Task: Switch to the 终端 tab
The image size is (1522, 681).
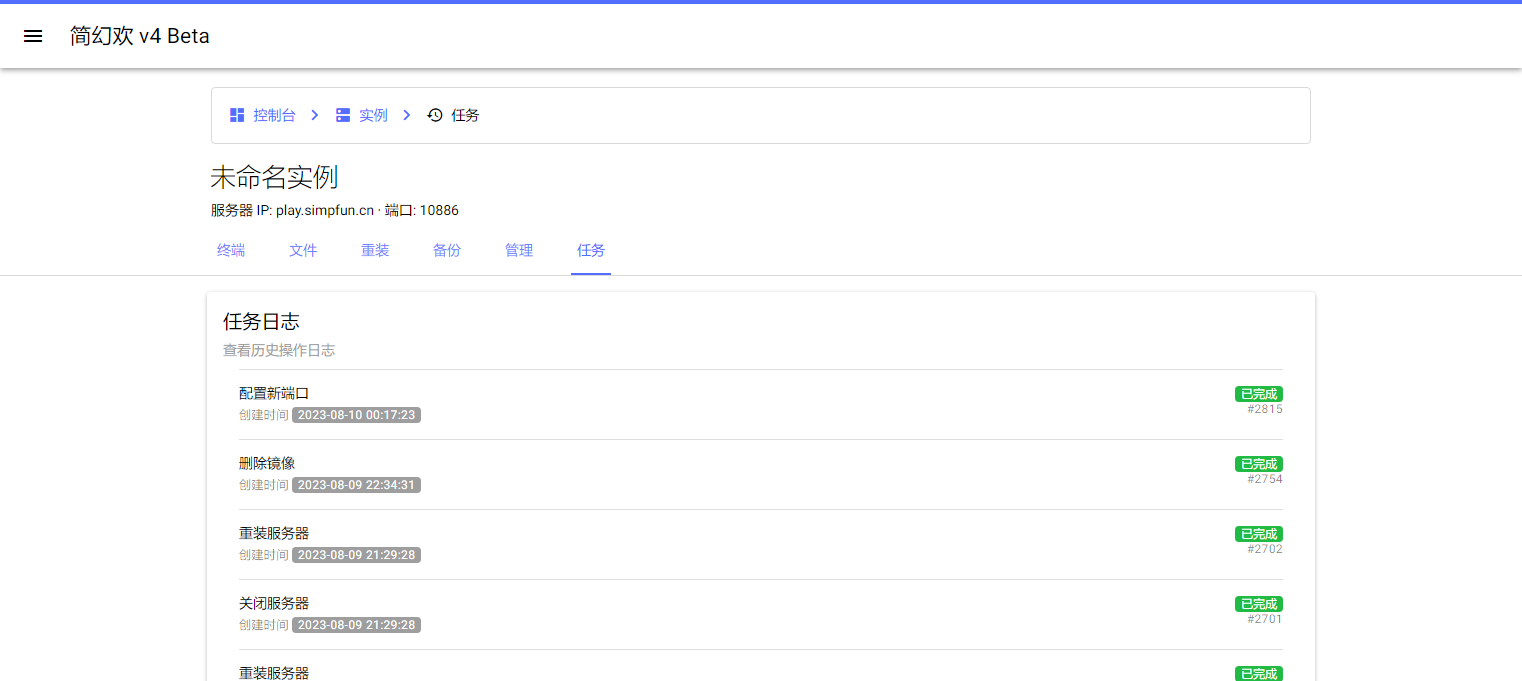Action: 231,250
